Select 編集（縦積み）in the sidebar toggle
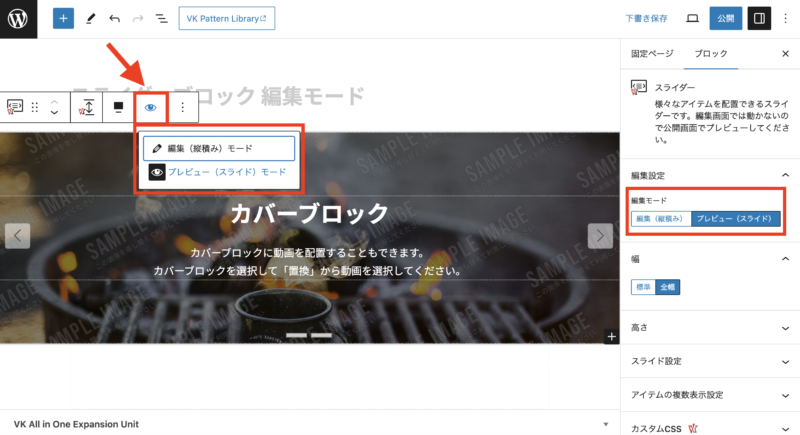The image size is (800, 435). coord(660,218)
